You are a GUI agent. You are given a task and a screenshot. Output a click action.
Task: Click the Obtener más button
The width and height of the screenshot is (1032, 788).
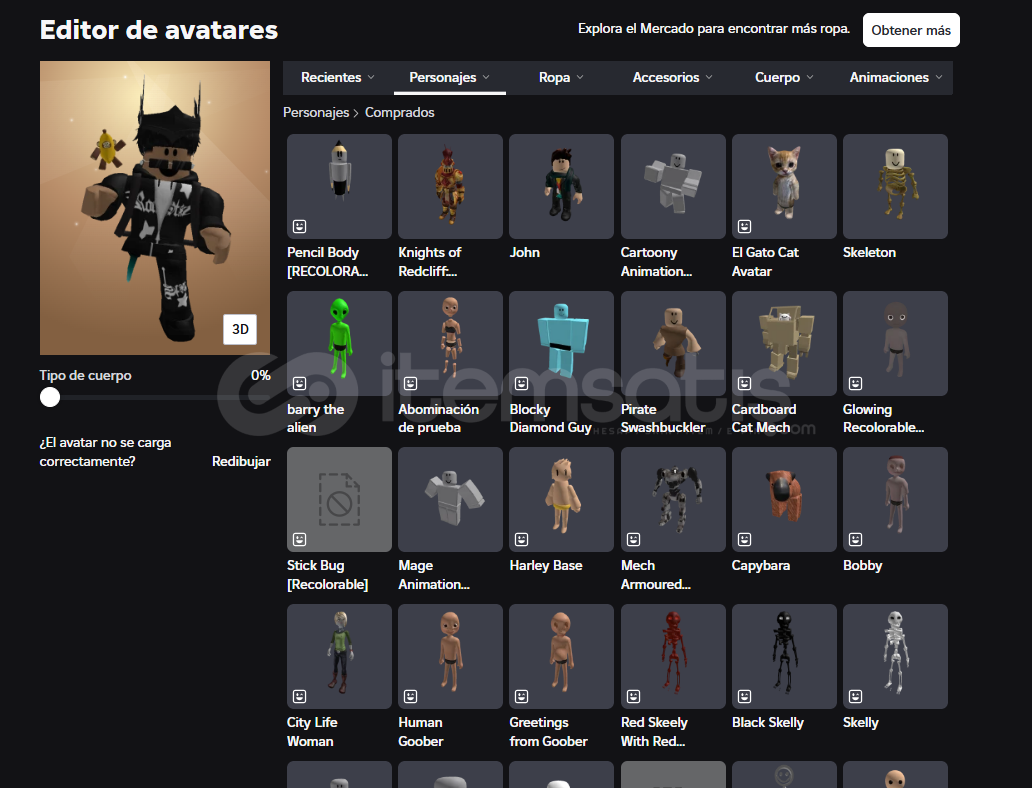[x=911, y=30]
